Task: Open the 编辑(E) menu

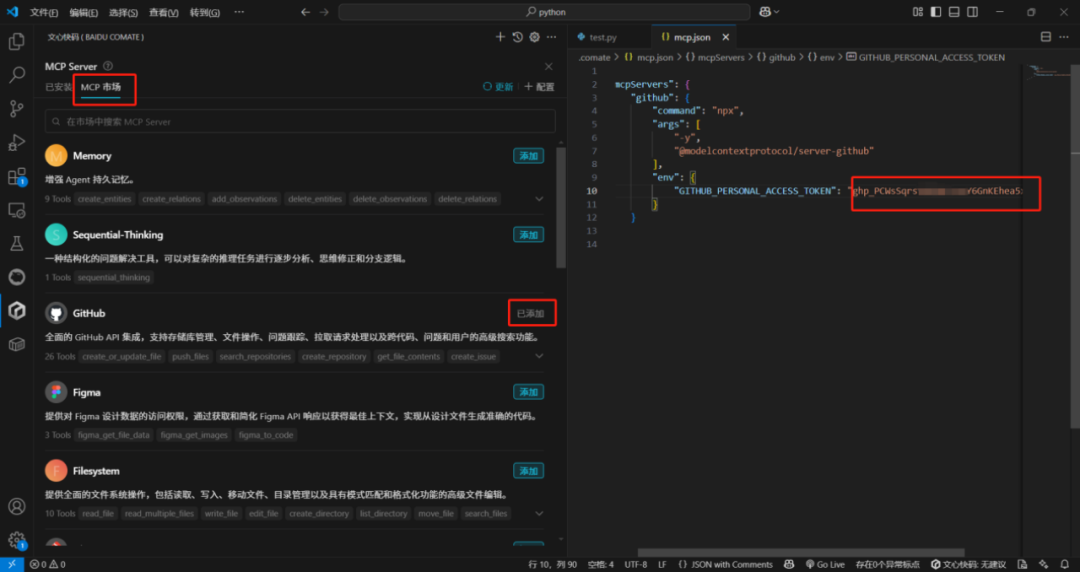Action: (x=83, y=12)
